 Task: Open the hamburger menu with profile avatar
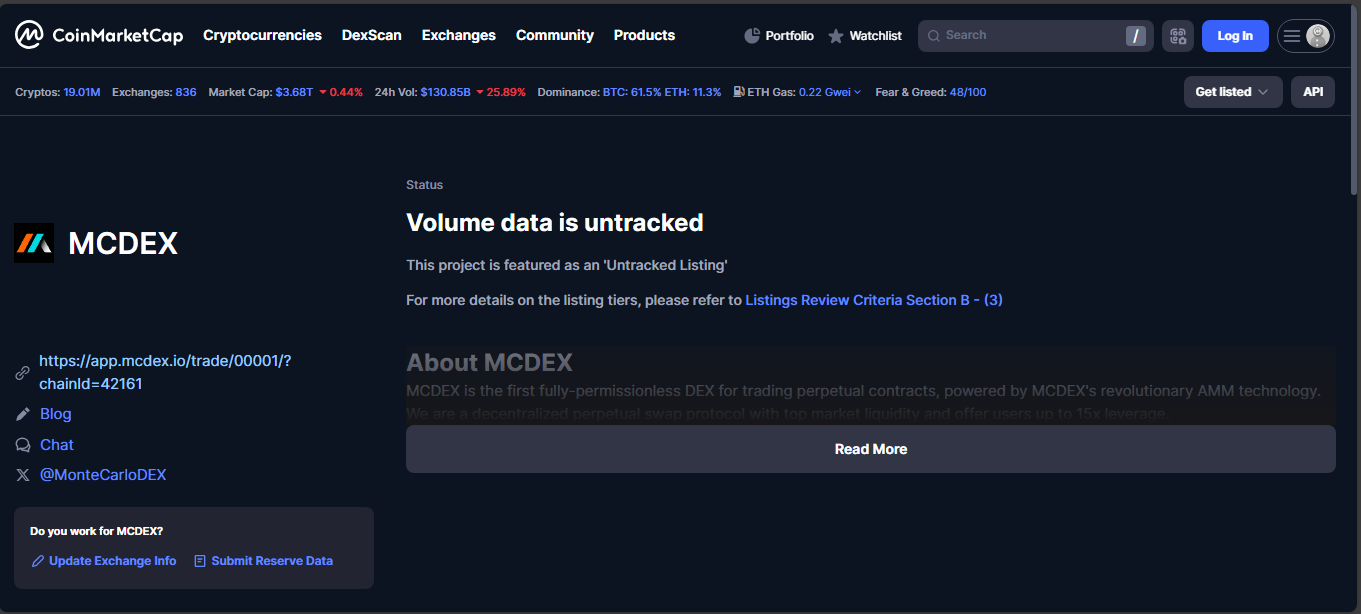tap(1305, 36)
